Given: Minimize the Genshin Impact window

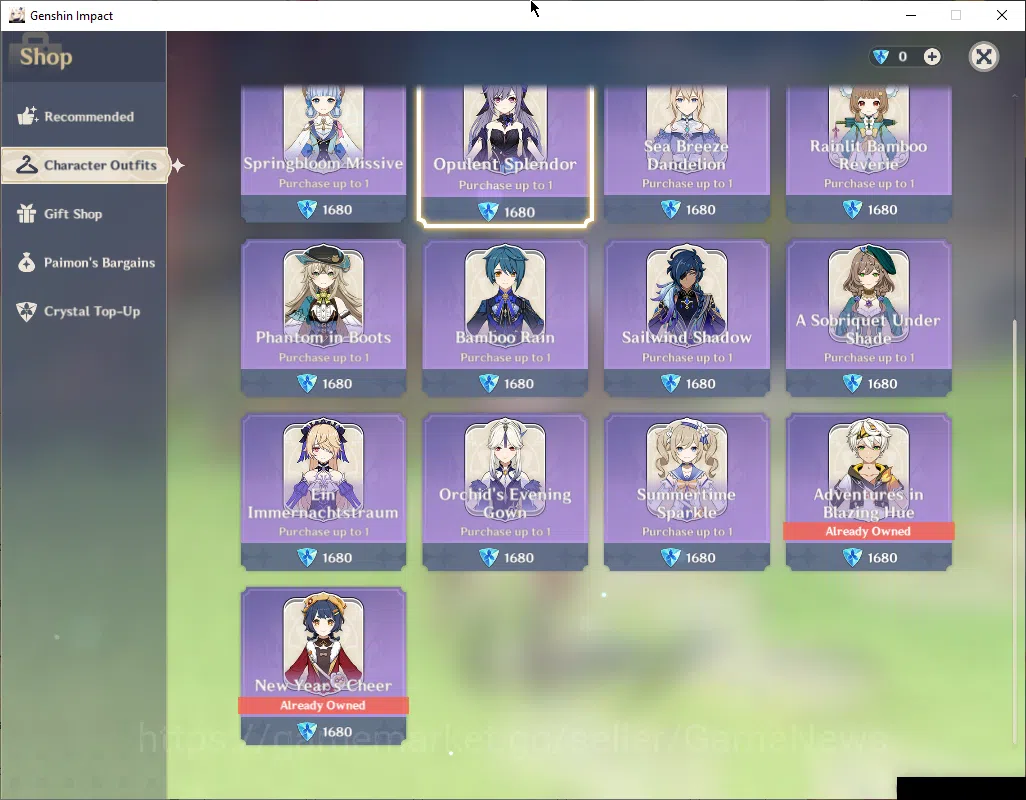Looking at the screenshot, I should click(x=910, y=15).
